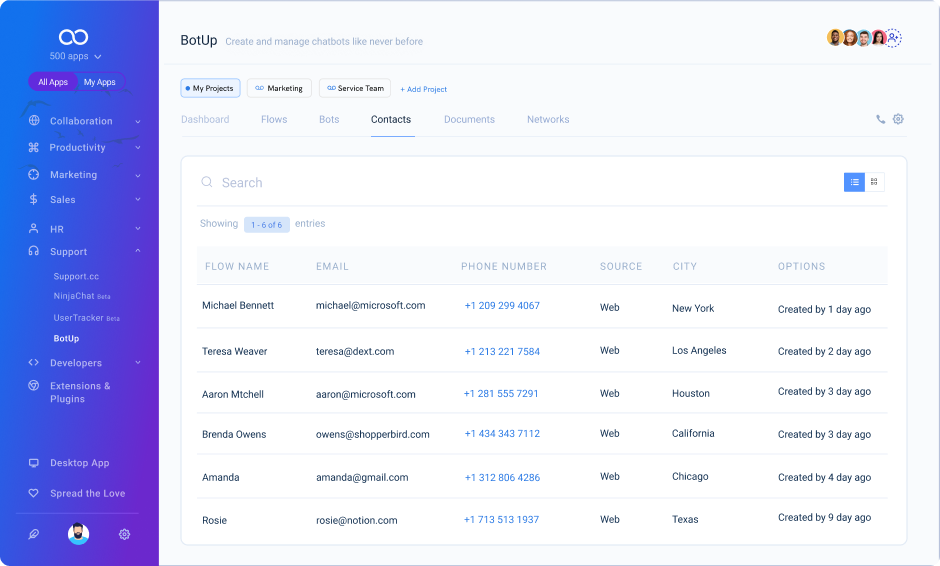
Task: Click the phone call icon
Action: pos(880,119)
